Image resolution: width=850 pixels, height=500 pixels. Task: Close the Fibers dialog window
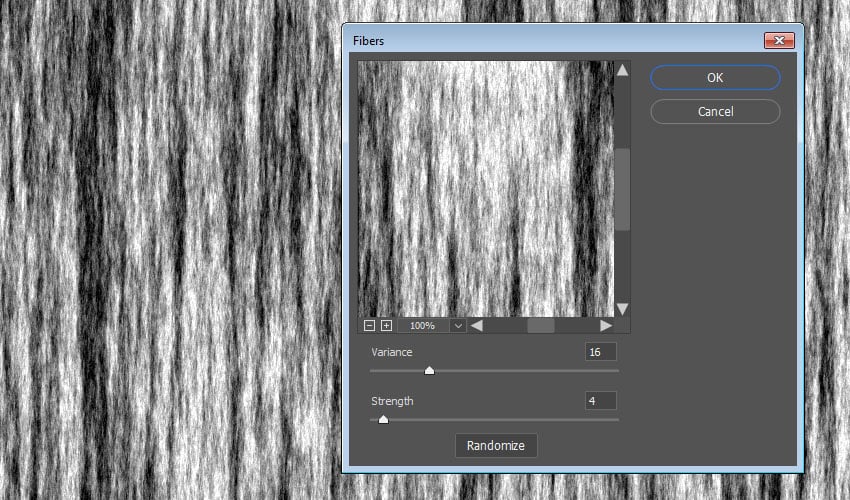(x=779, y=40)
